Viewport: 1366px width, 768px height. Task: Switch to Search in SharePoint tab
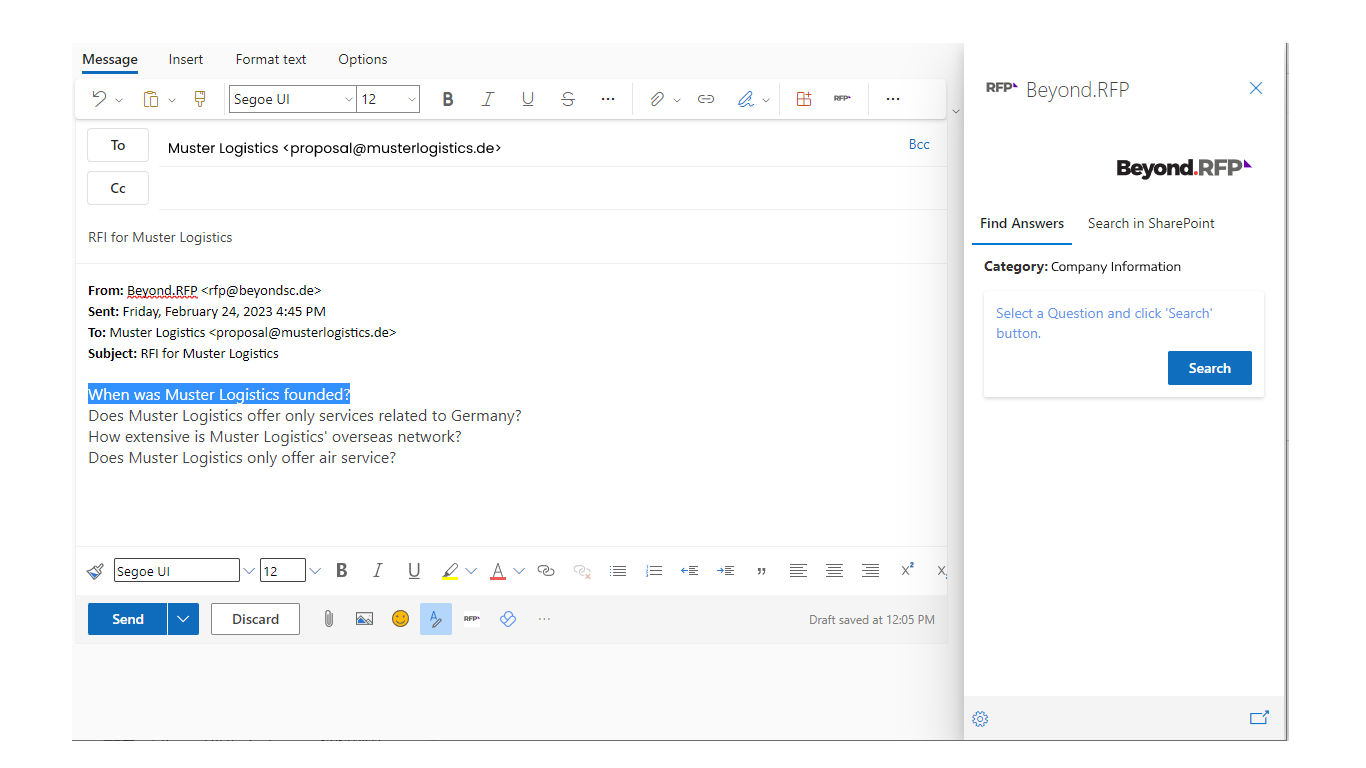[1151, 223]
